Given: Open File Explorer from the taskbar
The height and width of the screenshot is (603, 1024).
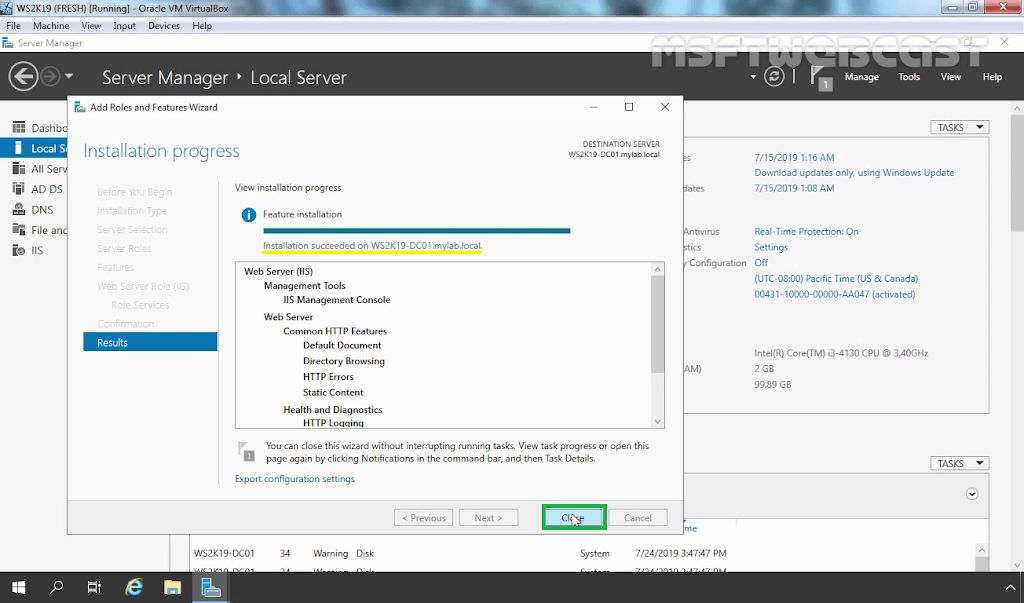Looking at the screenshot, I should 172,587.
